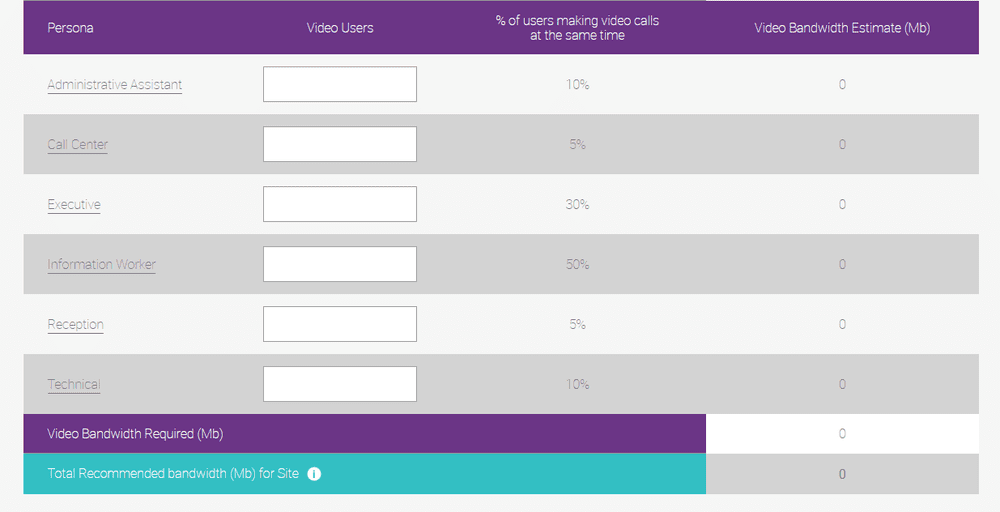Click the info icon beside Total Recommended bandwidth
The height and width of the screenshot is (512, 1000).
pos(314,474)
